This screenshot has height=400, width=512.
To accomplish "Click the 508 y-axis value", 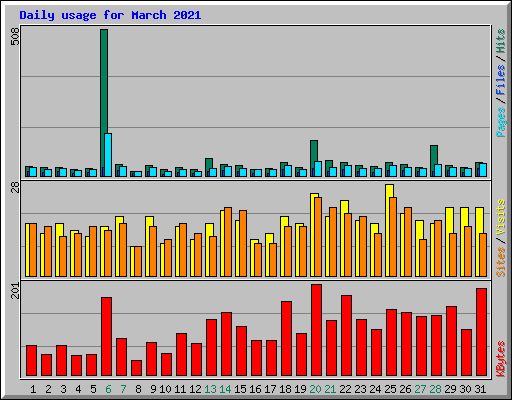I will click(x=15, y=36).
